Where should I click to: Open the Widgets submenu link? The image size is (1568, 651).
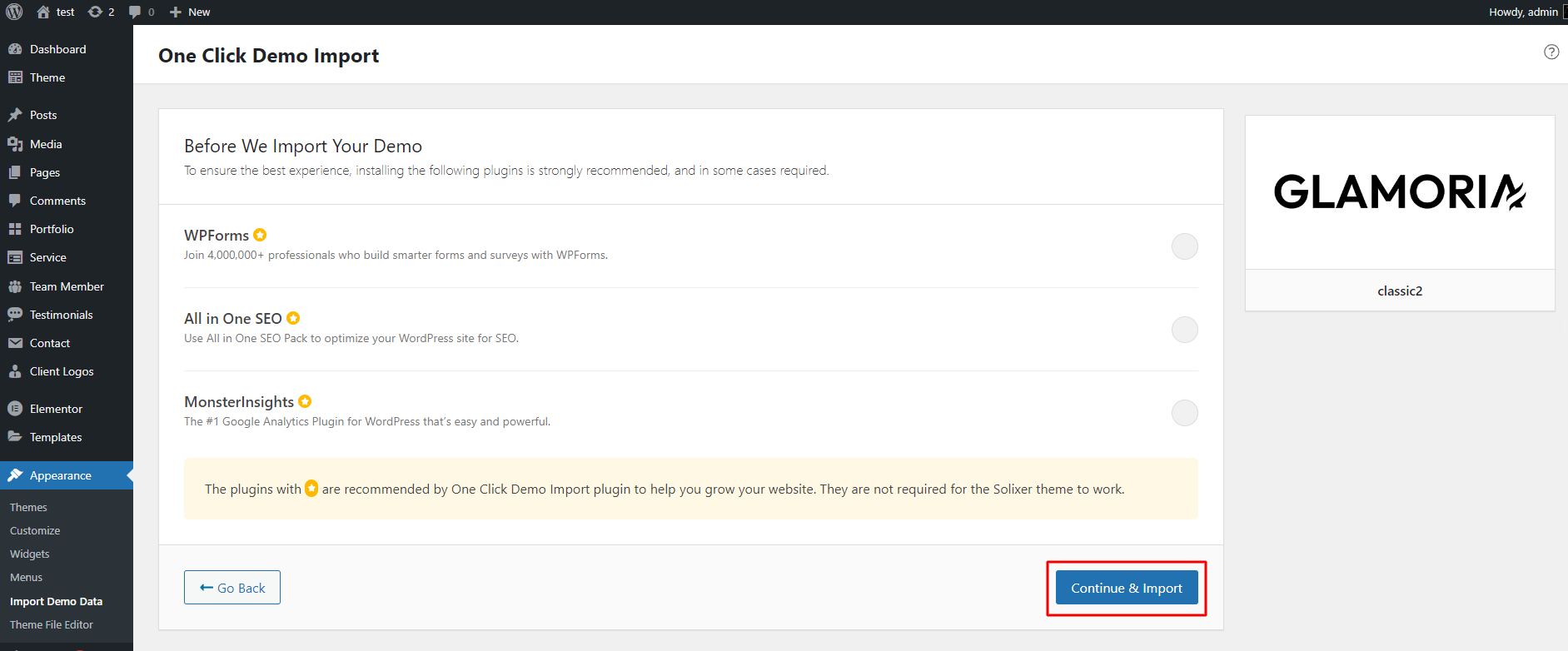tap(30, 554)
